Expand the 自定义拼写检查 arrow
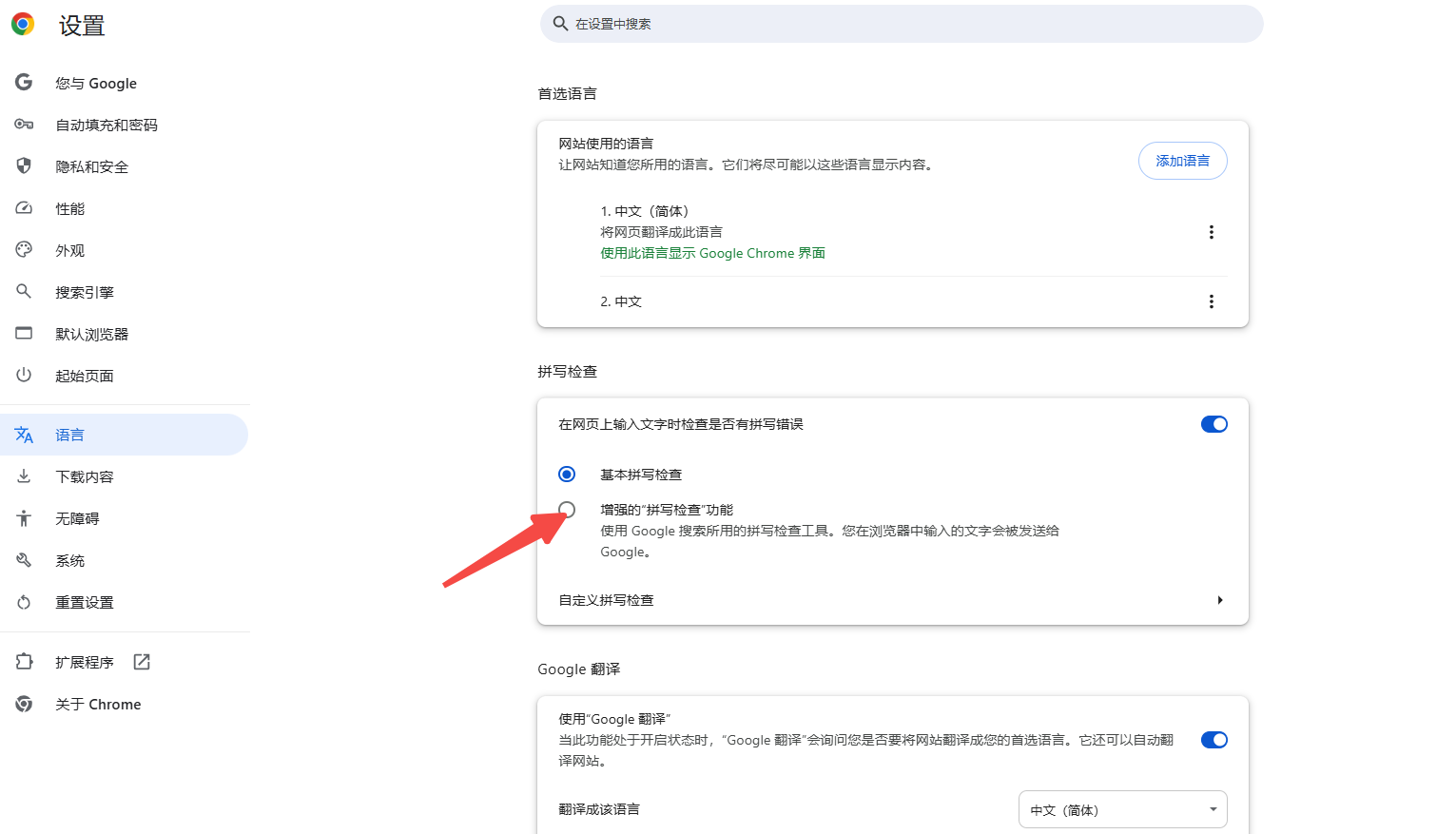Screen dimensions: 1456x834 [1220, 600]
